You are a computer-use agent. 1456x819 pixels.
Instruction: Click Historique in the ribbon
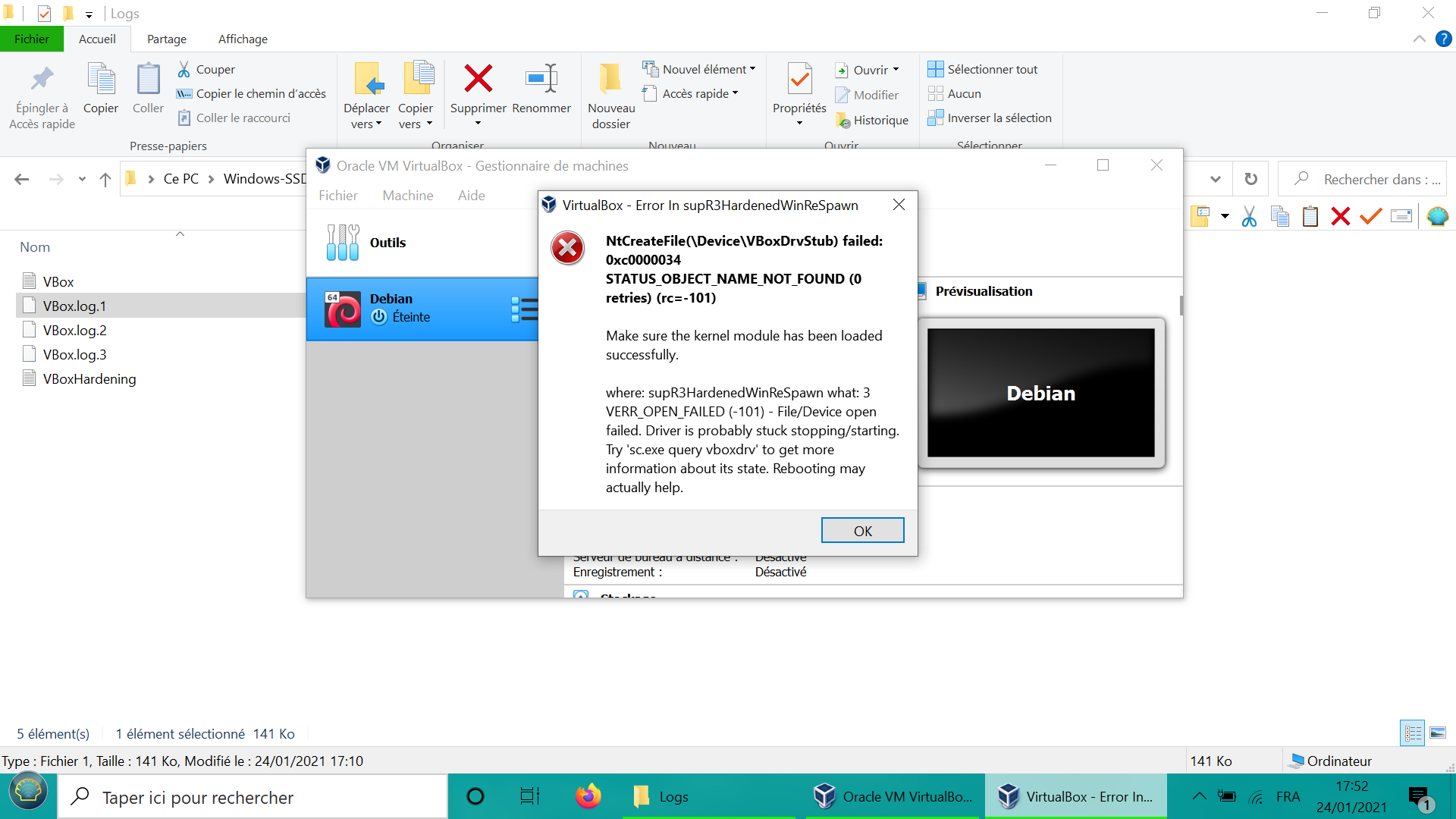tap(871, 120)
